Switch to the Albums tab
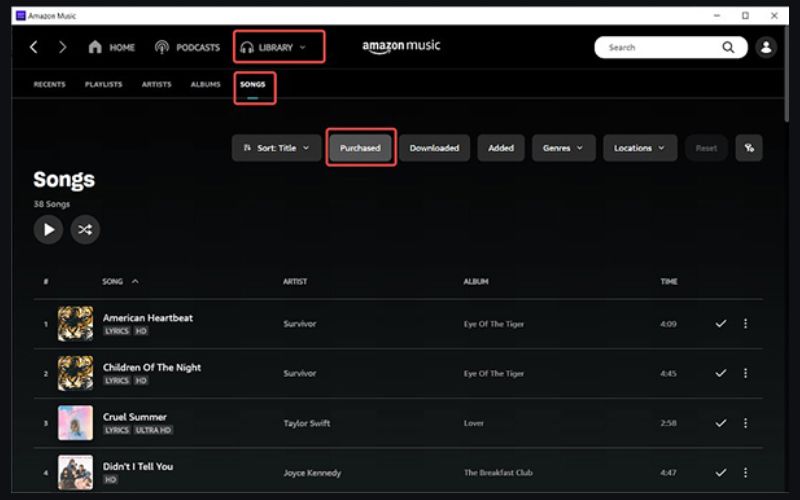 [206, 85]
